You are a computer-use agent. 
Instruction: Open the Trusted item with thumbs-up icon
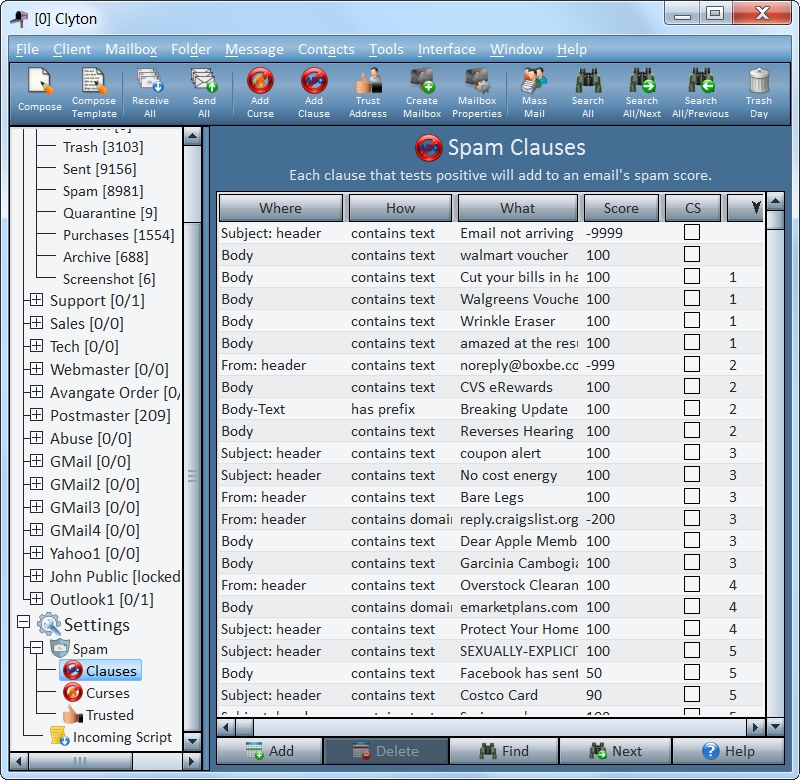coord(98,715)
